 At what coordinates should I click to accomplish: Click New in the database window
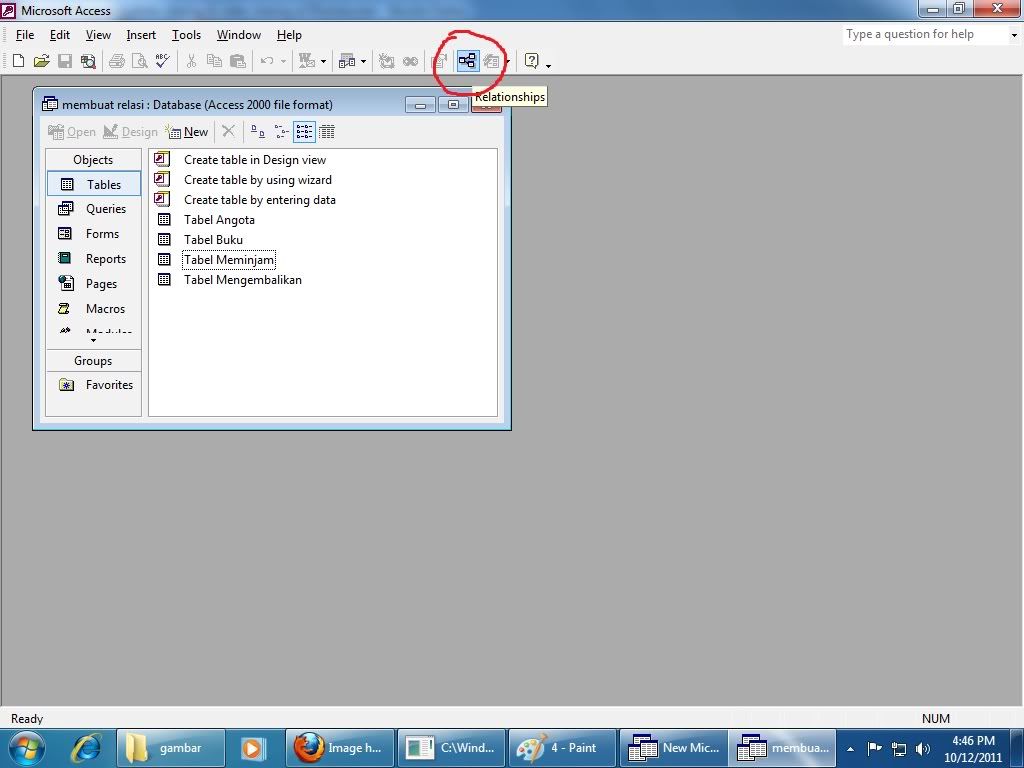[x=187, y=132]
